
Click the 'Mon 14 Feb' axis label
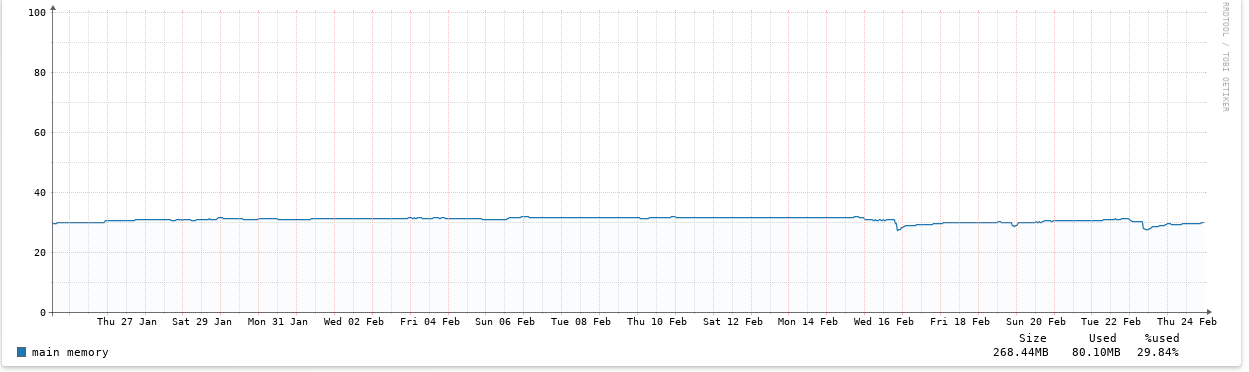pyautogui.click(x=808, y=322)
